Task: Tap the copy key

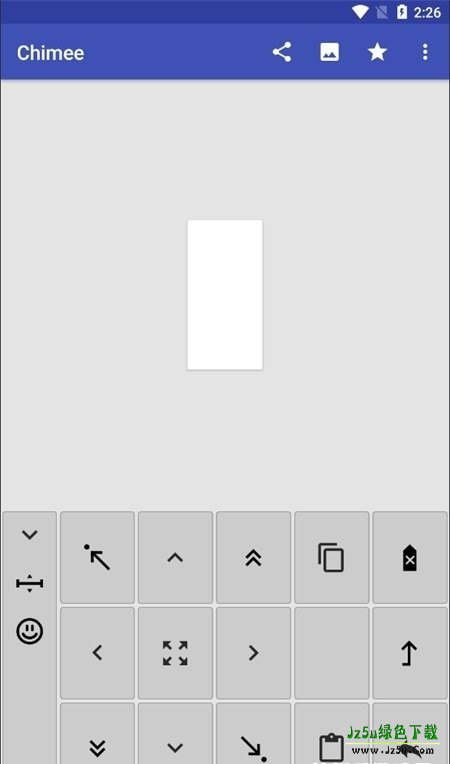Action: 332,557
